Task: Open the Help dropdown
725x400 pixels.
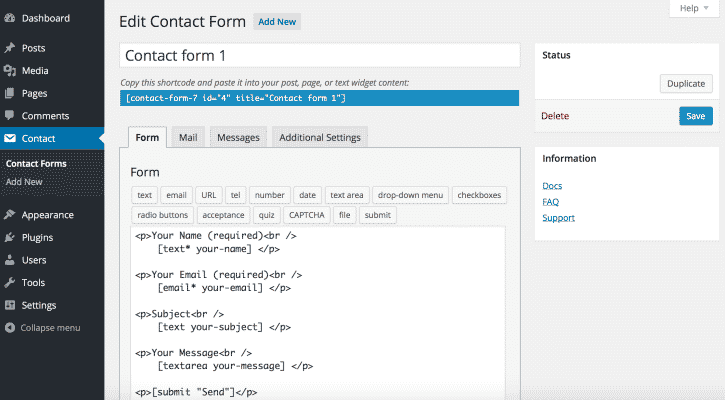Action: pyautogui.click(x=694, y=8)
